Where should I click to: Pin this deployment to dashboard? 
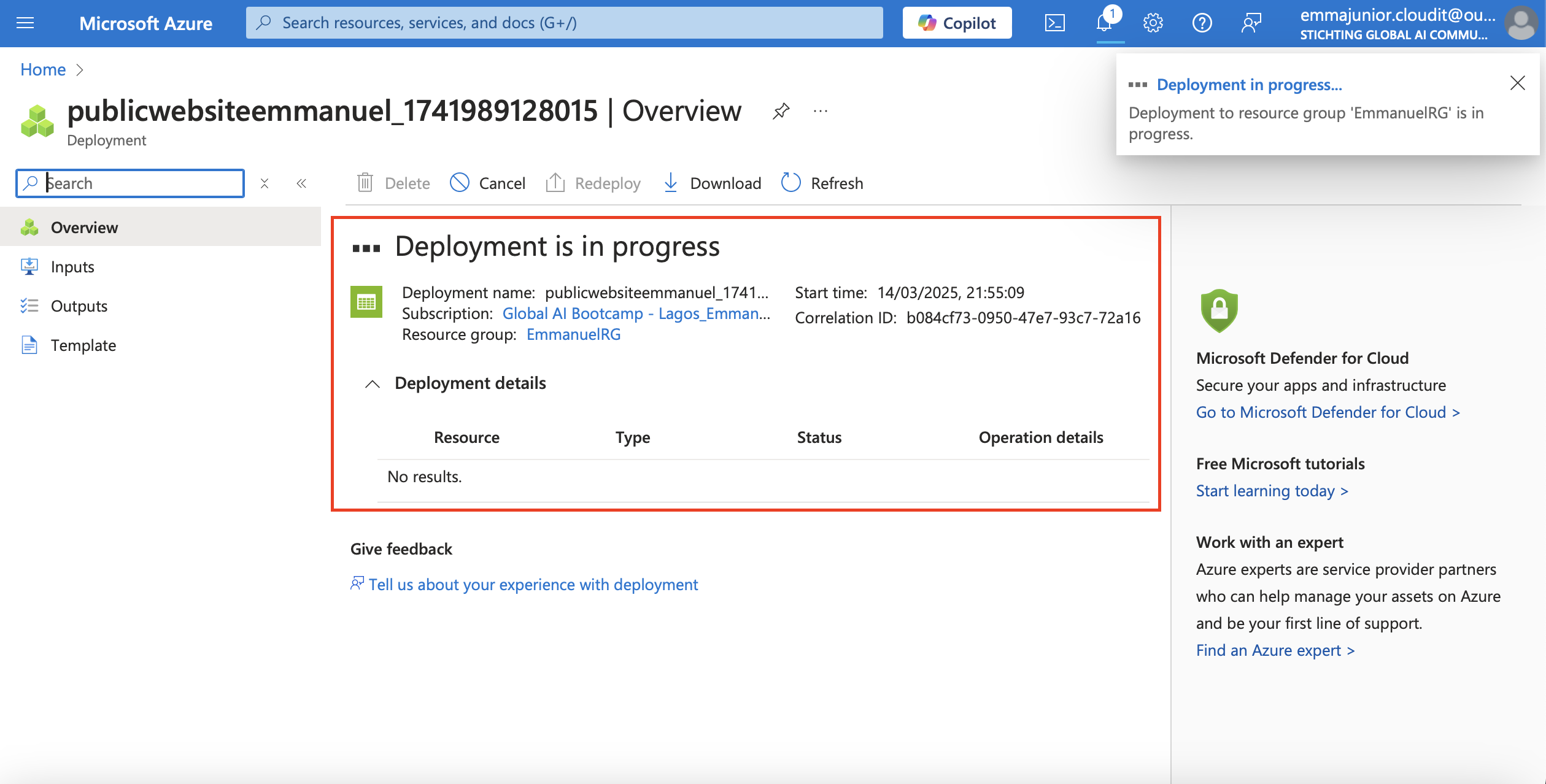tap(781, 111)
